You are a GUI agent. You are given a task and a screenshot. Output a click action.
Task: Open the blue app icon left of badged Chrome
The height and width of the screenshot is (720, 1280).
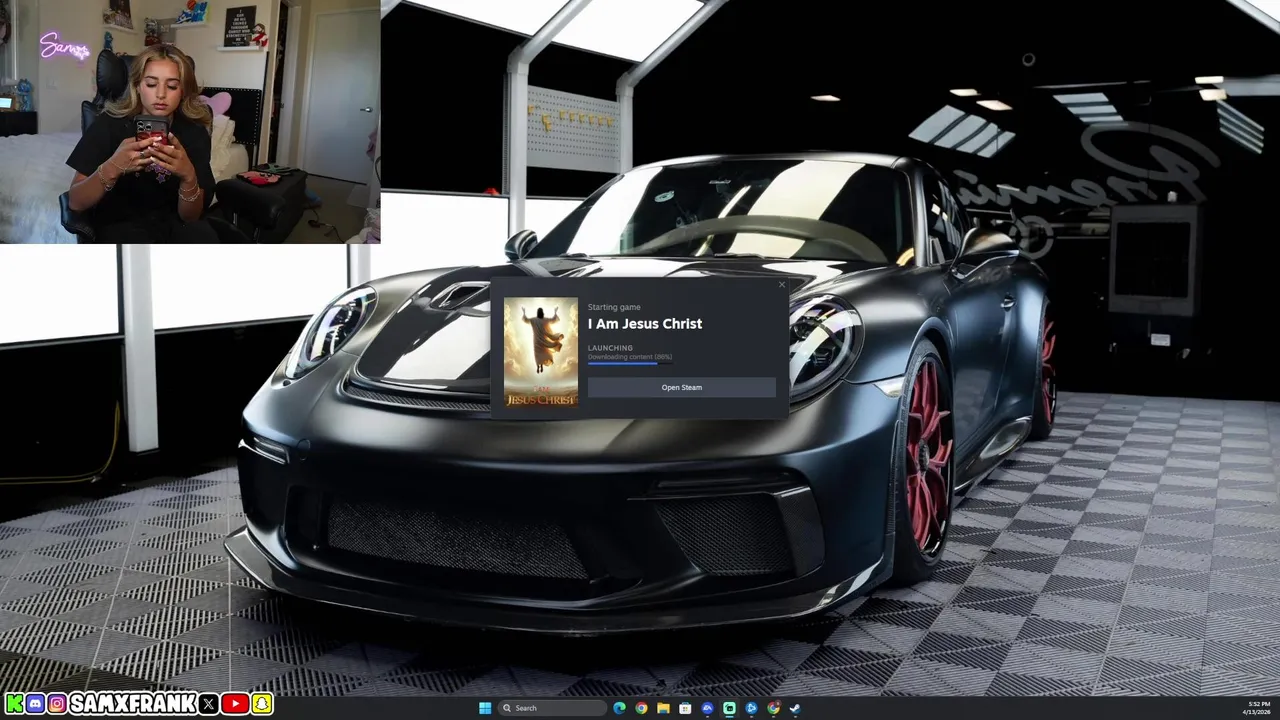point(751,708)
